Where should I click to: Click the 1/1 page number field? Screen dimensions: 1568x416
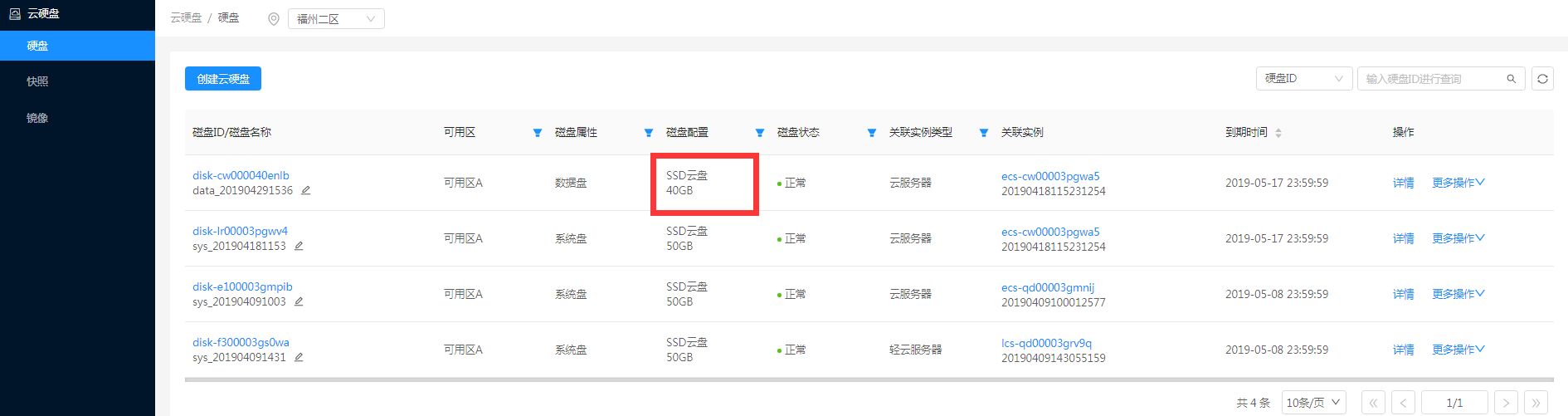pos(1454,403)
